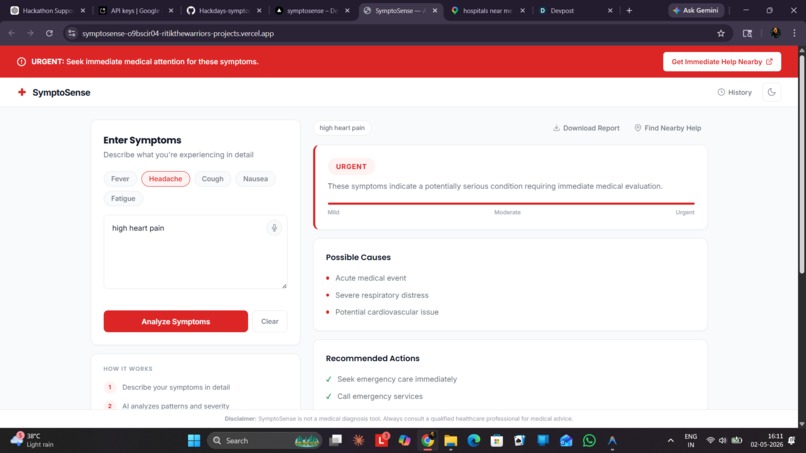This screenshot has height=453, width=806.
Task: Click 'Seek emergency care immediately' action
Action: (397, 379)
